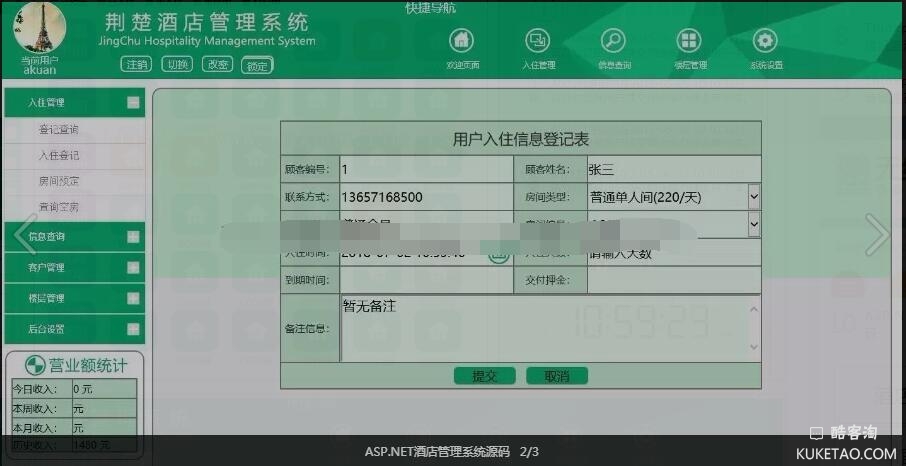The height and width of the screenshot is (466, 906).
Task: Open the 欢迎页面 home icon
Action: 461,41
